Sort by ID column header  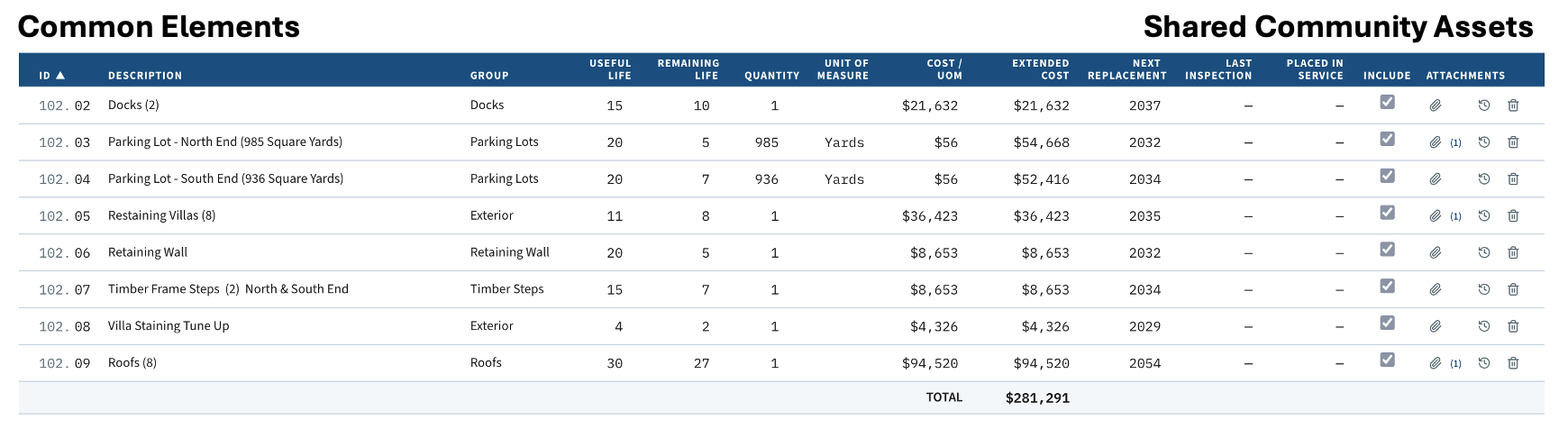pyautogui.click(x=52, y=76)
